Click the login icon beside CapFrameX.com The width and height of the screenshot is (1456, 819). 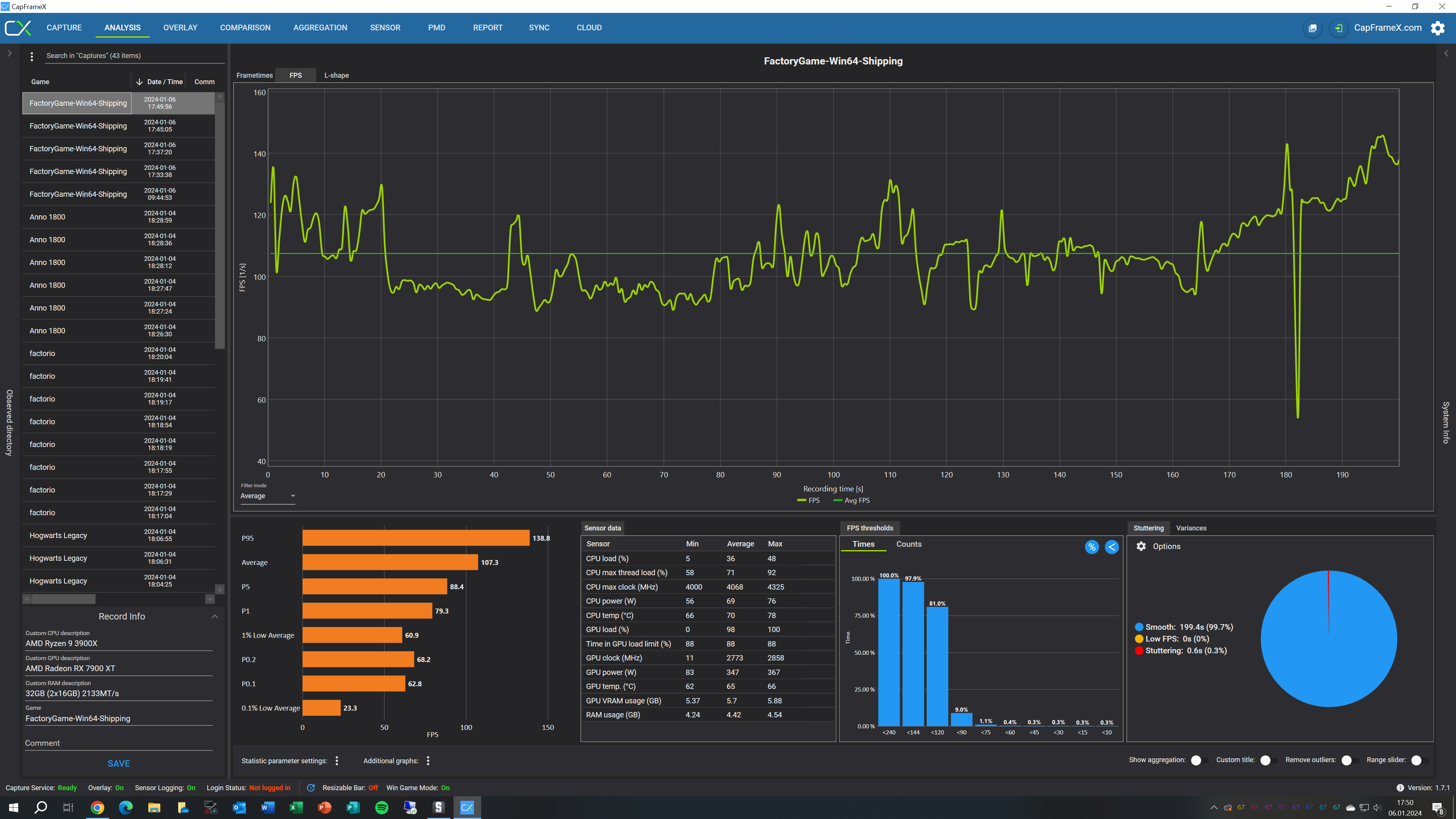coord(1338,28)
